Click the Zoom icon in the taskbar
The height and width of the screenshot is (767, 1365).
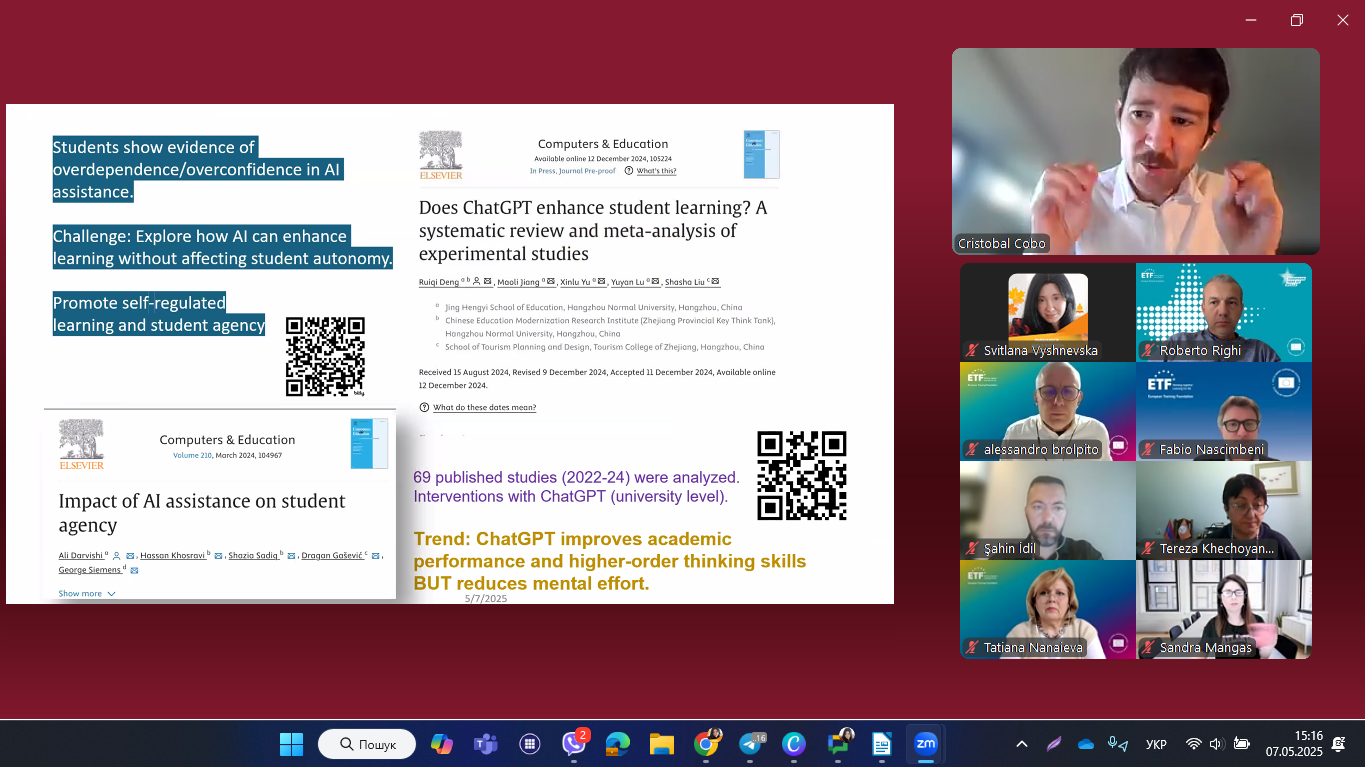(x=926, y=744)
